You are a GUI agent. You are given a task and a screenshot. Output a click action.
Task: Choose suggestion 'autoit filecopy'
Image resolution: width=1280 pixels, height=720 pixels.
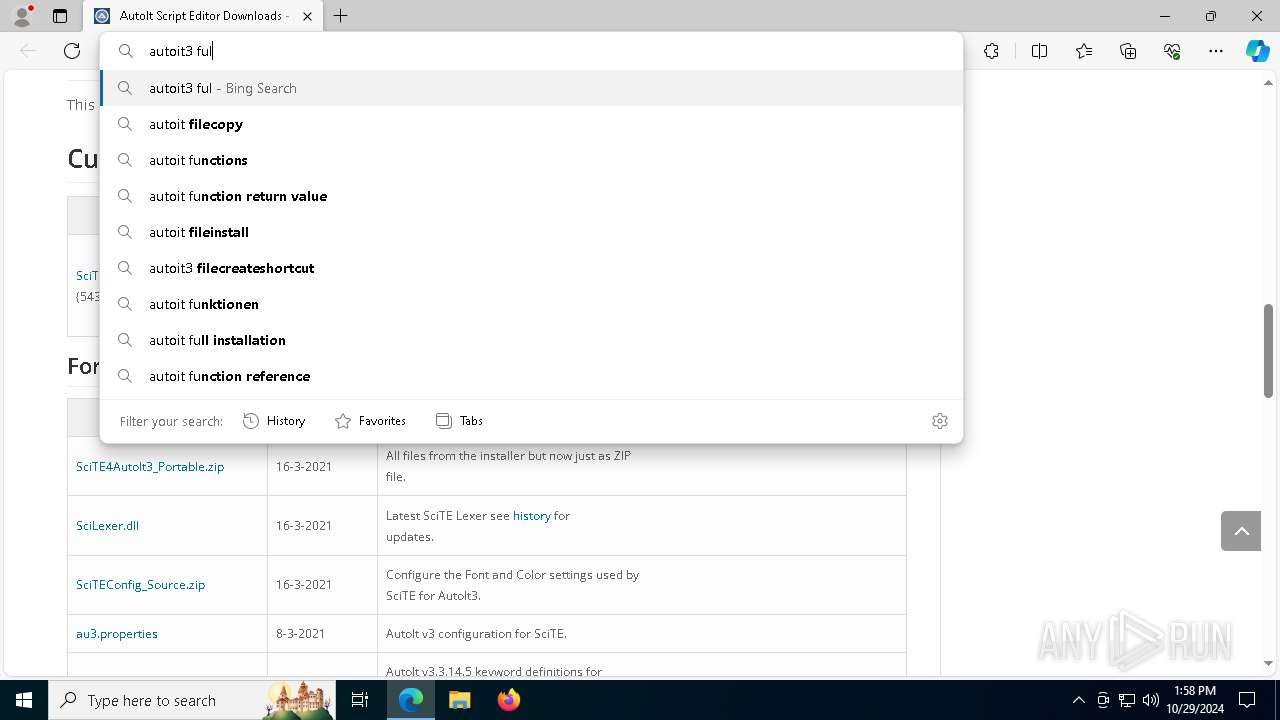[531, 124]
